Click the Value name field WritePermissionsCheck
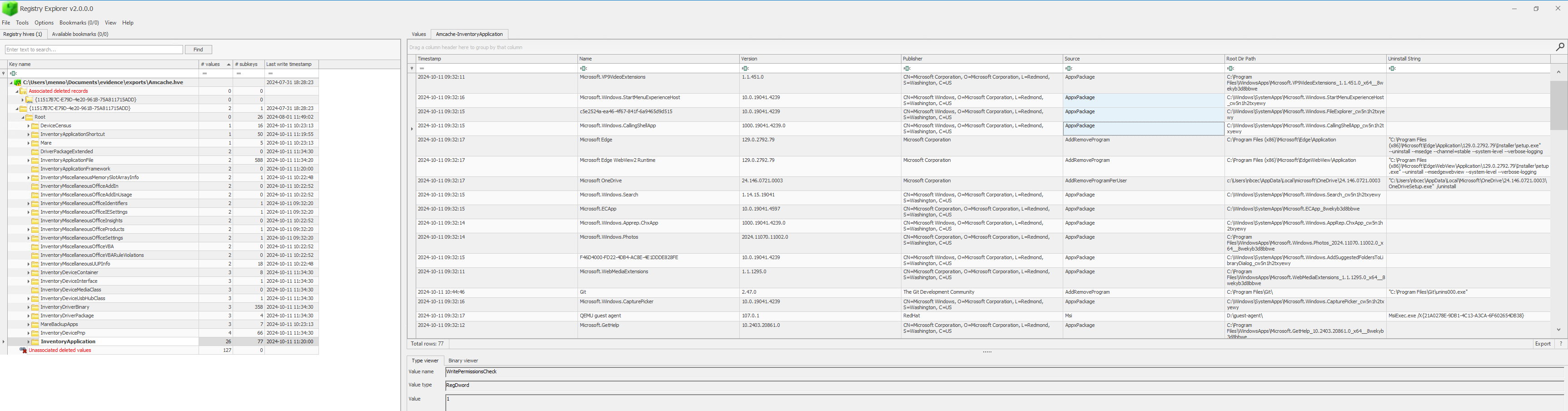1568x411 pixels. pos(1004,371)
